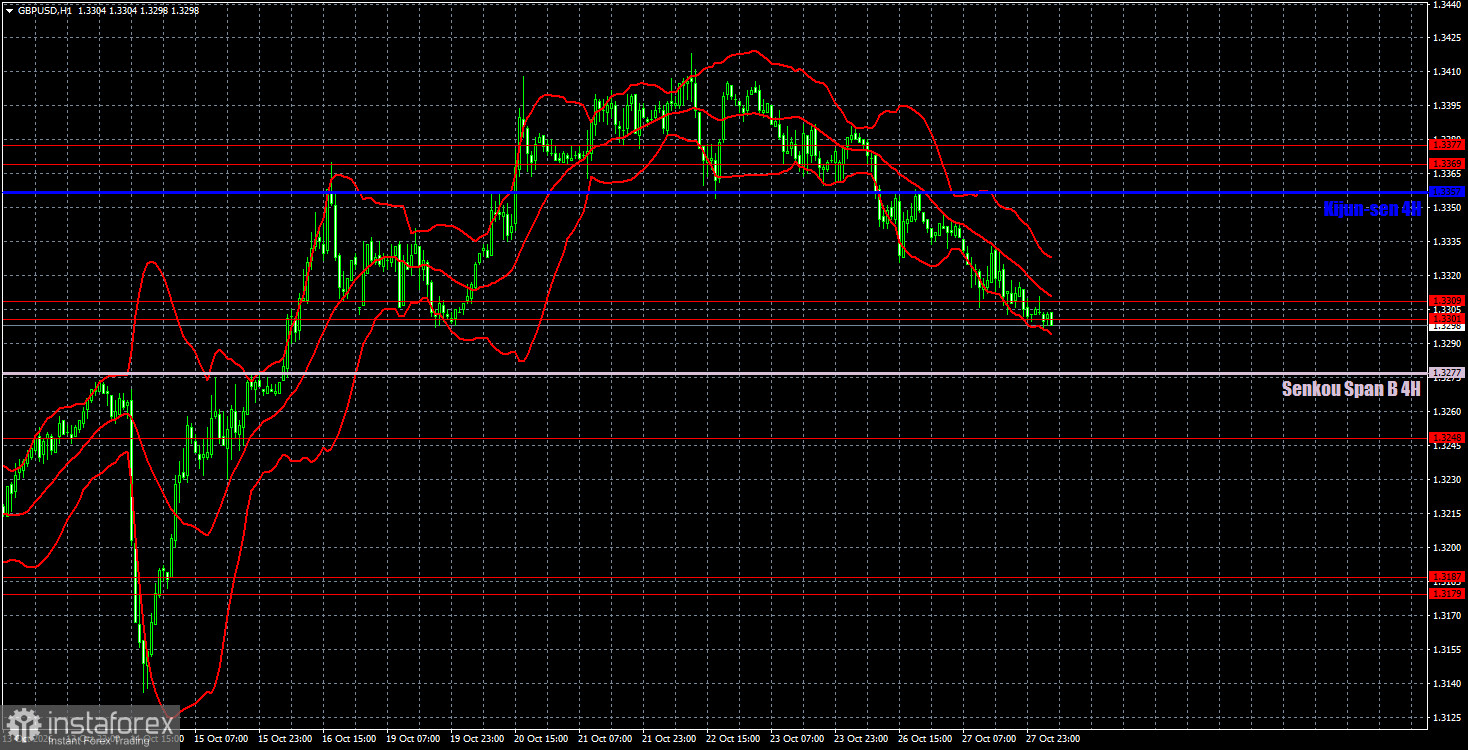1468x750 pixels.
Task: Click the 1.3277 Senkou Span B price tag
Action: [1447, 373]
